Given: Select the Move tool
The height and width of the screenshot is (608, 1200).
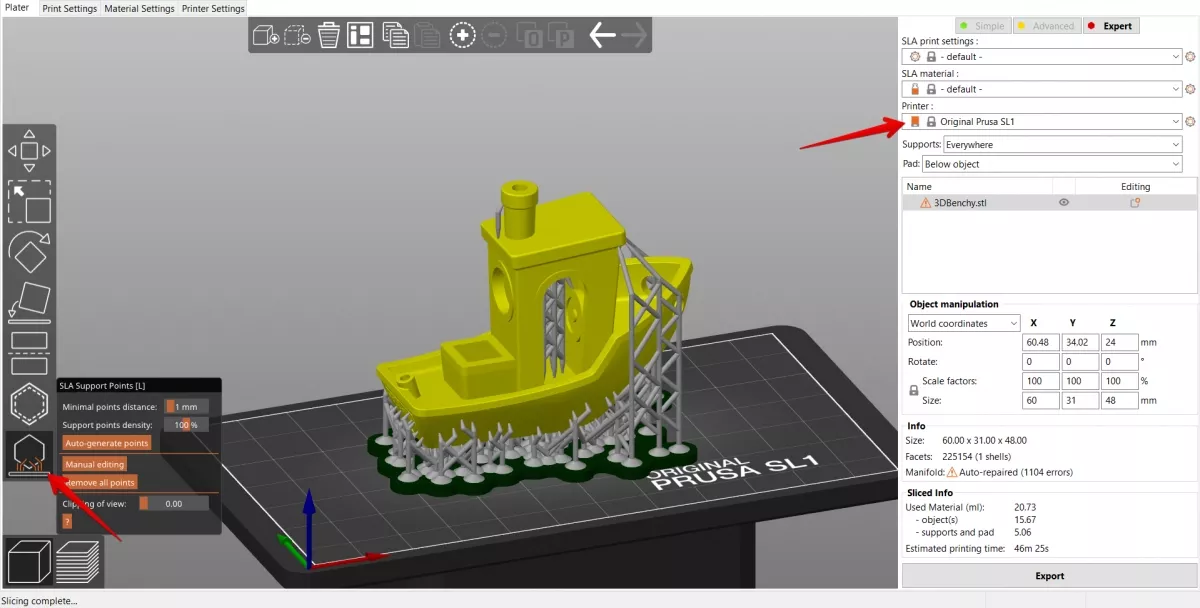Looking at the screenshot, I should [x=30, y=148].
